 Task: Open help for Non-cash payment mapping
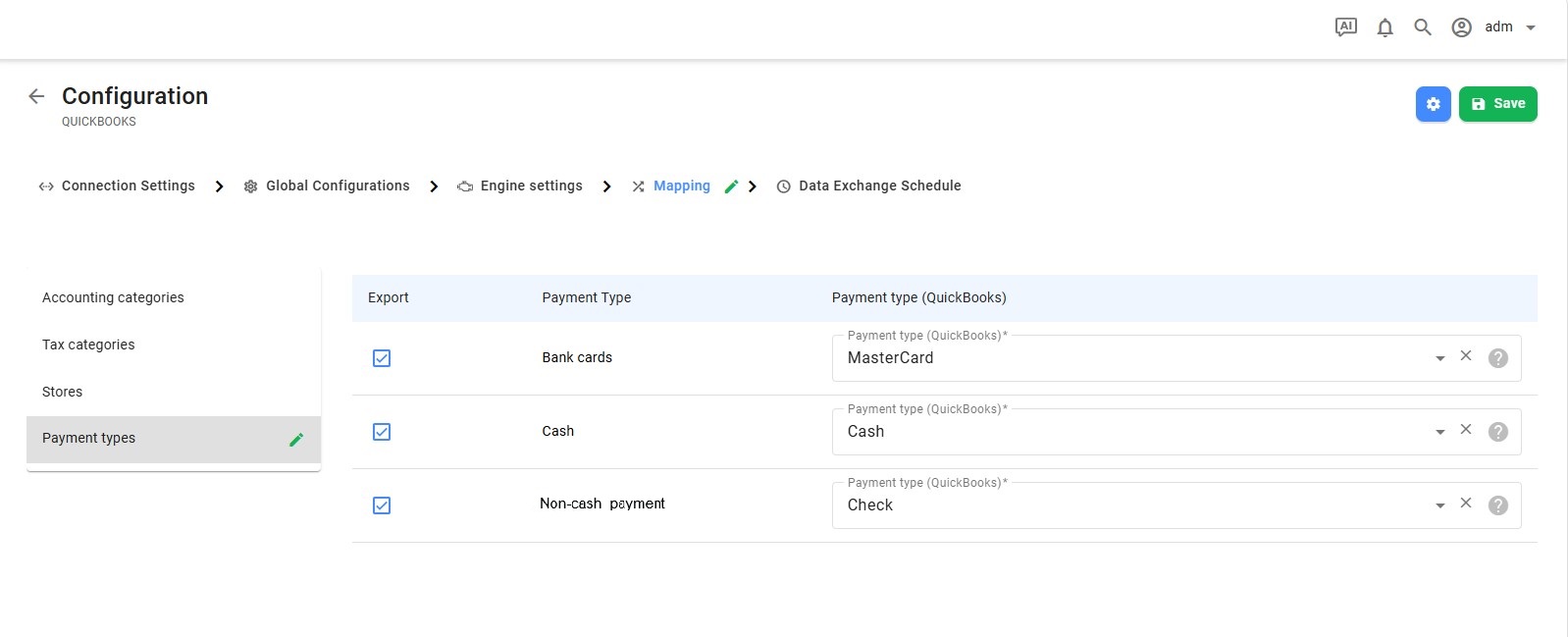(x=1497, y=505)
